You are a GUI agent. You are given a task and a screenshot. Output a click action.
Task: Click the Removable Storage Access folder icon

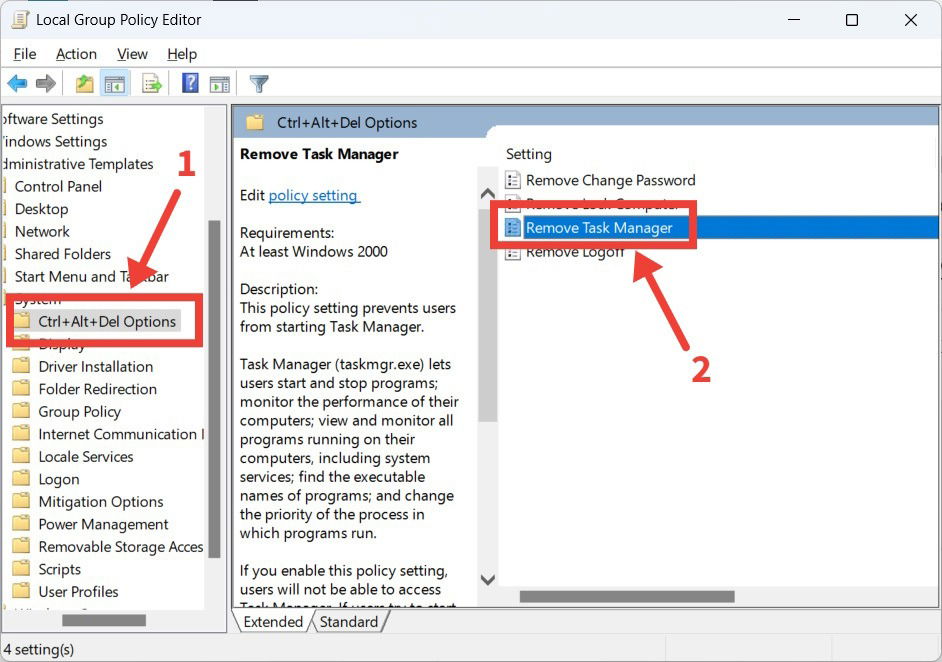click(x=22, y=546)
